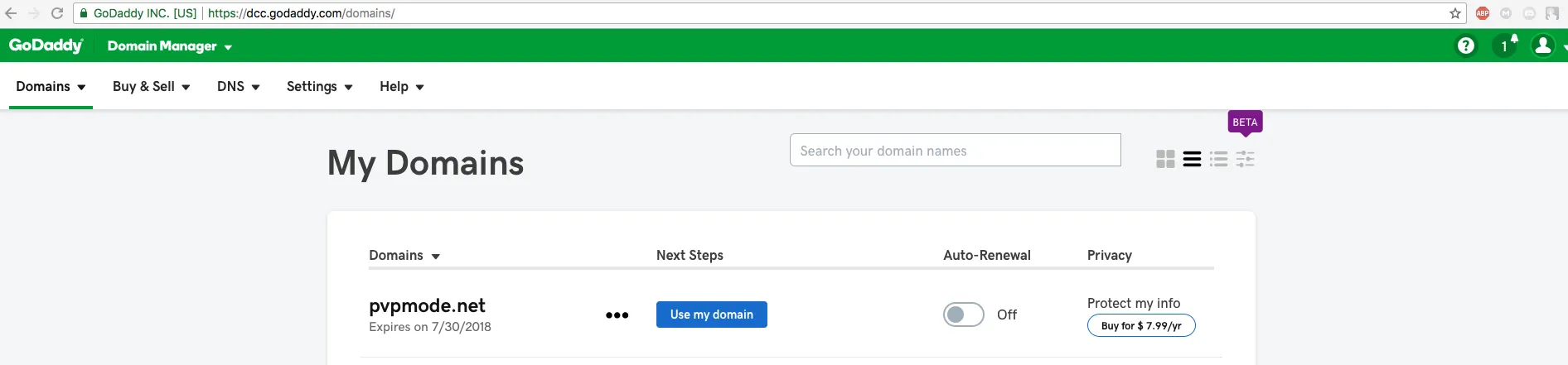Open the Settings menu

click(320, 86)
